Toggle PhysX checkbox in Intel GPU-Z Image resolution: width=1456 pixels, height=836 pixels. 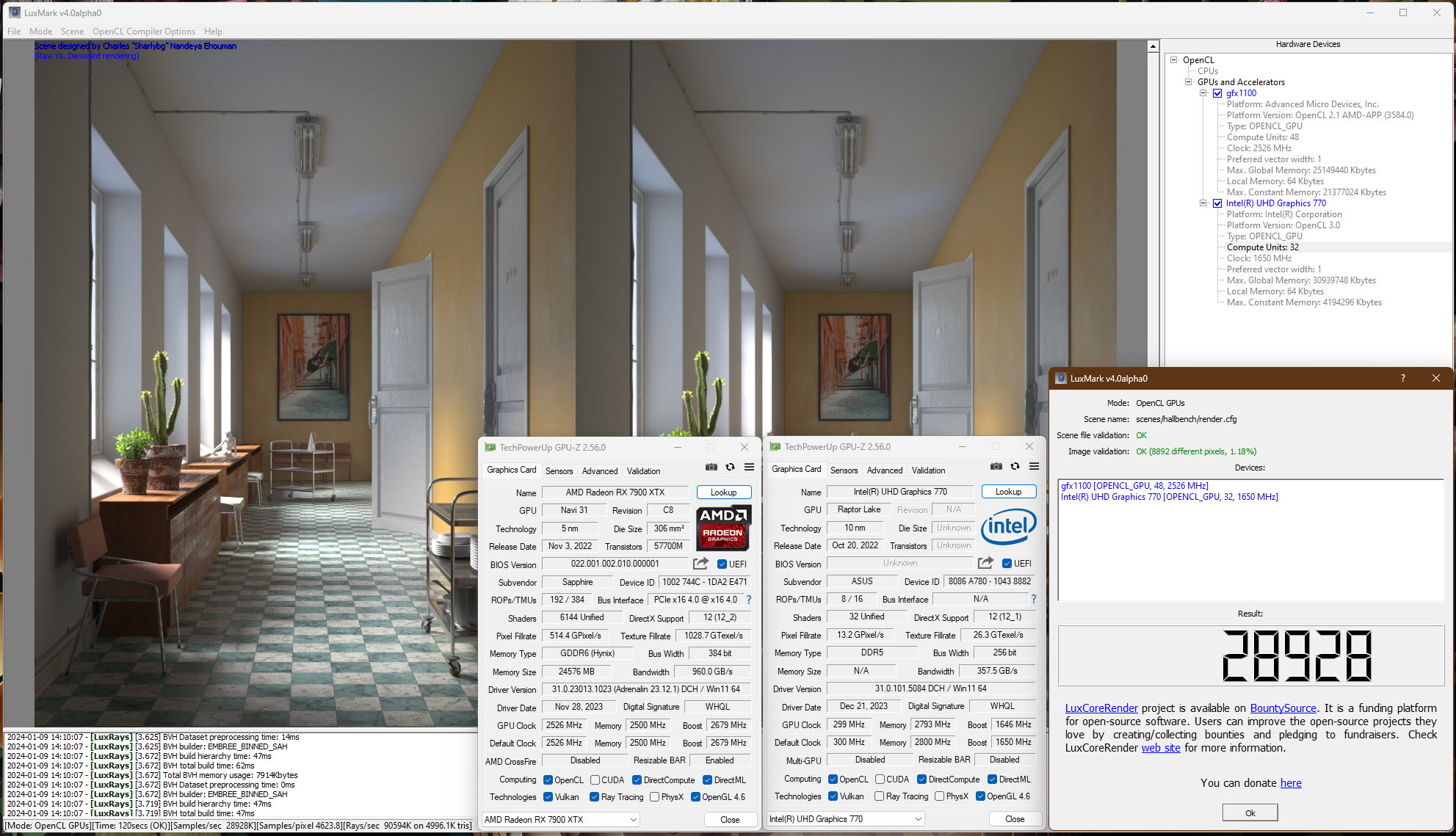pos(939,796)
